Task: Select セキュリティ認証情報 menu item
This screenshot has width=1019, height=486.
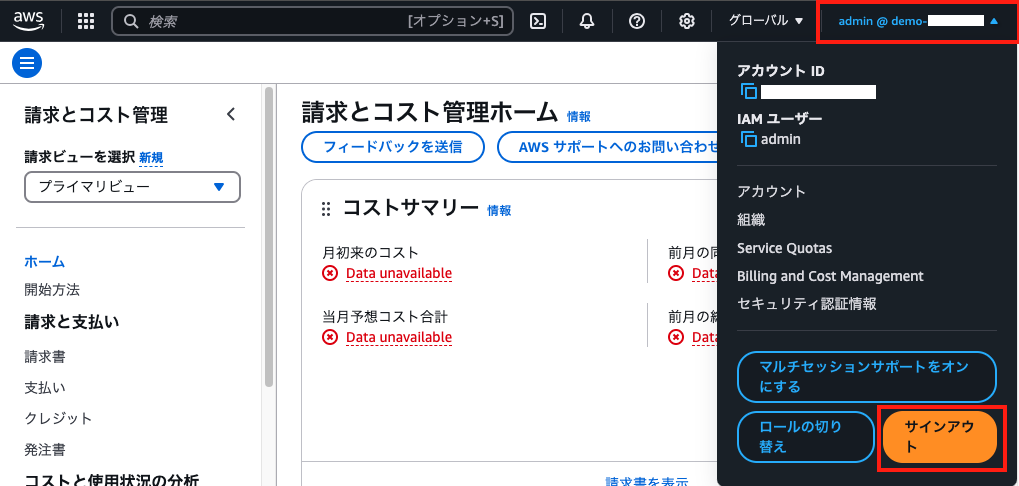Action: click(806, 304)
